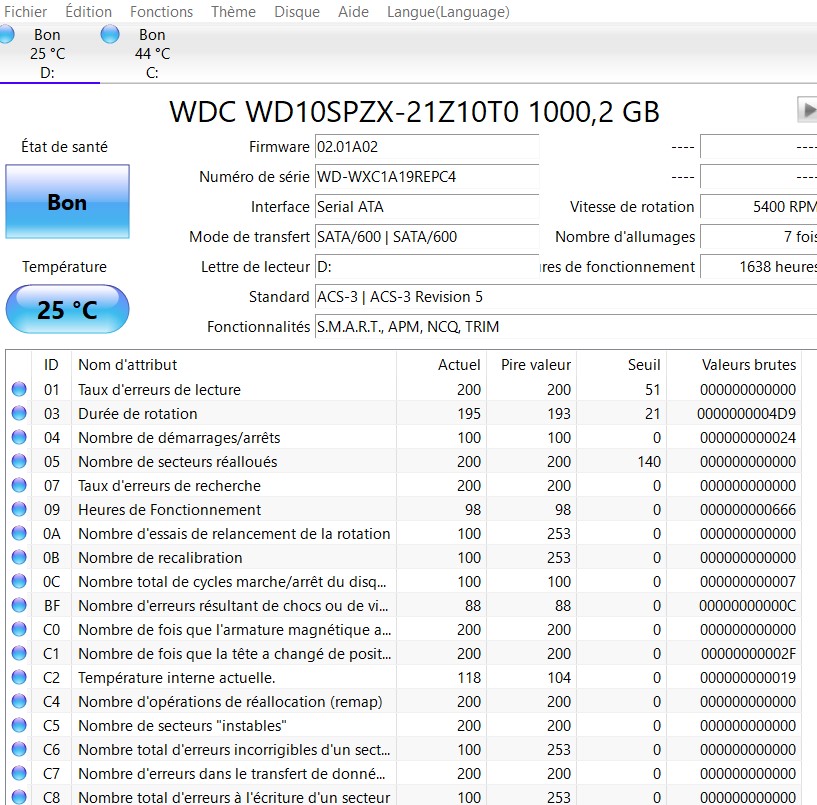Screen dimensions: 817x805
Task: Open the Langue(Language) menu
Action: pos(448,11)
